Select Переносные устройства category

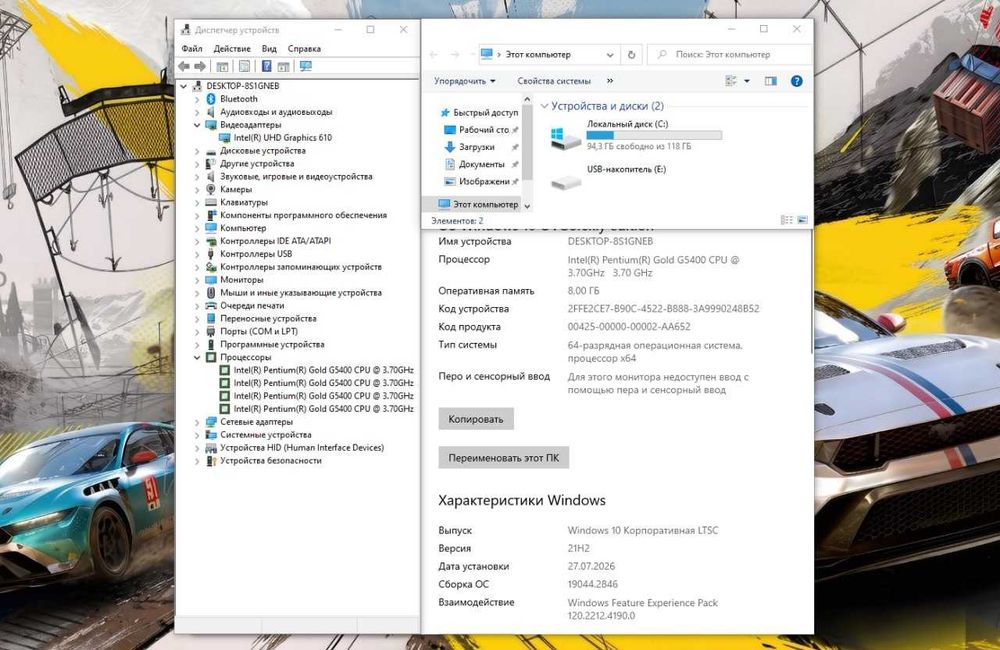tap(268, 318)
